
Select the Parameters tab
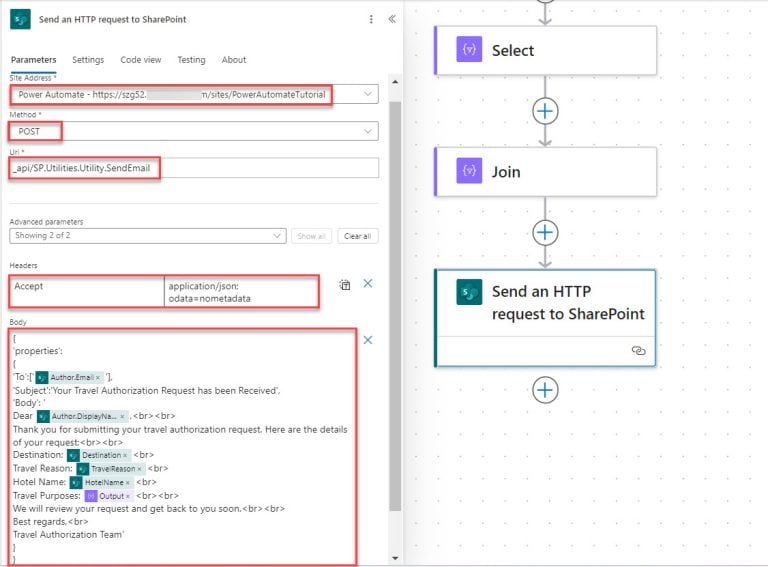[x=33, y=60]
